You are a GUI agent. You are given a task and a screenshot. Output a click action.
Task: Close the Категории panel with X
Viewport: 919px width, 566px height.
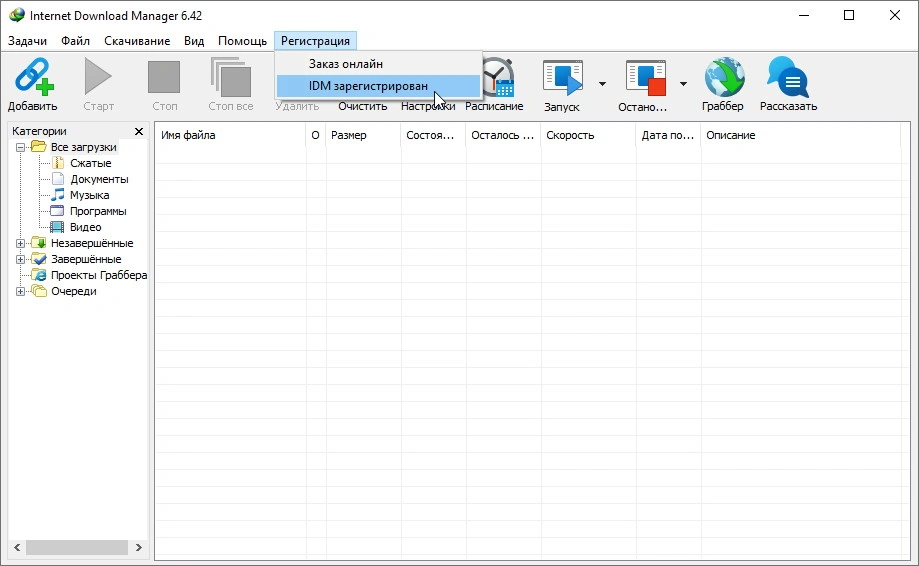pyautogui.click(x=139, y=131)
